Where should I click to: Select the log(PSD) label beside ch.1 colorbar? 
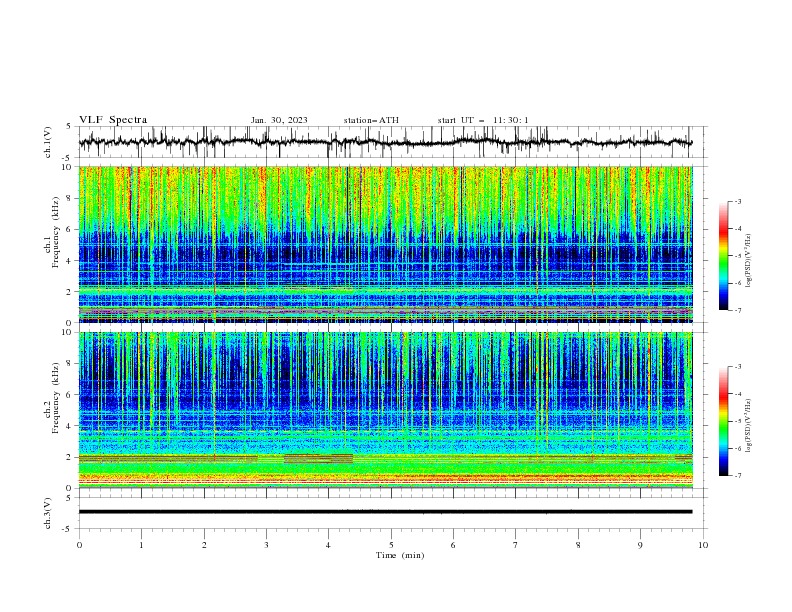pos(748,261)
